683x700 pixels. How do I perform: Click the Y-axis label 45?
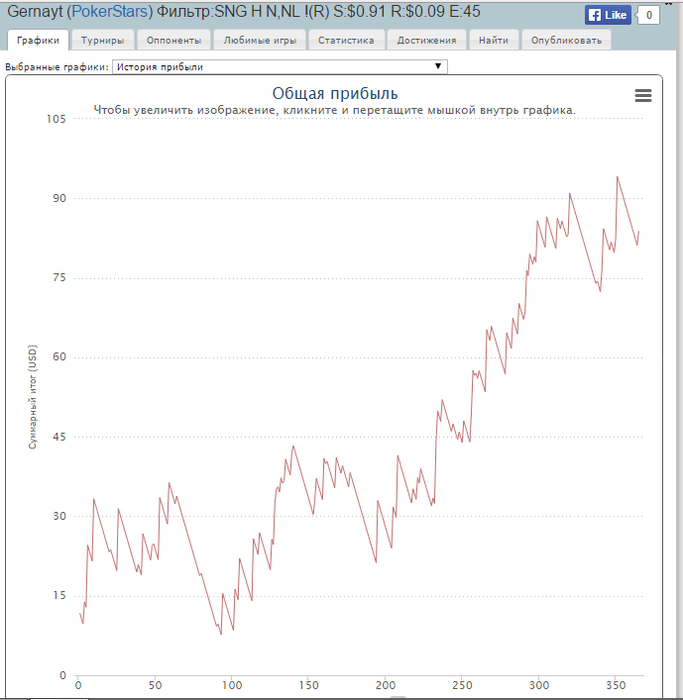(x=59, y=437)
